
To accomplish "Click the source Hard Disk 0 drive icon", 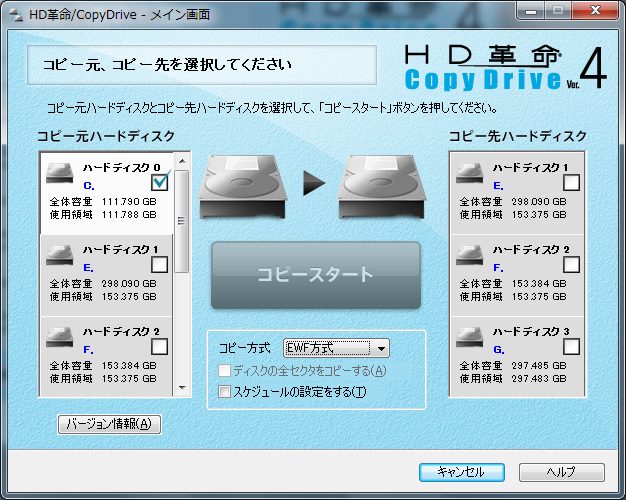I will (59, 173).
